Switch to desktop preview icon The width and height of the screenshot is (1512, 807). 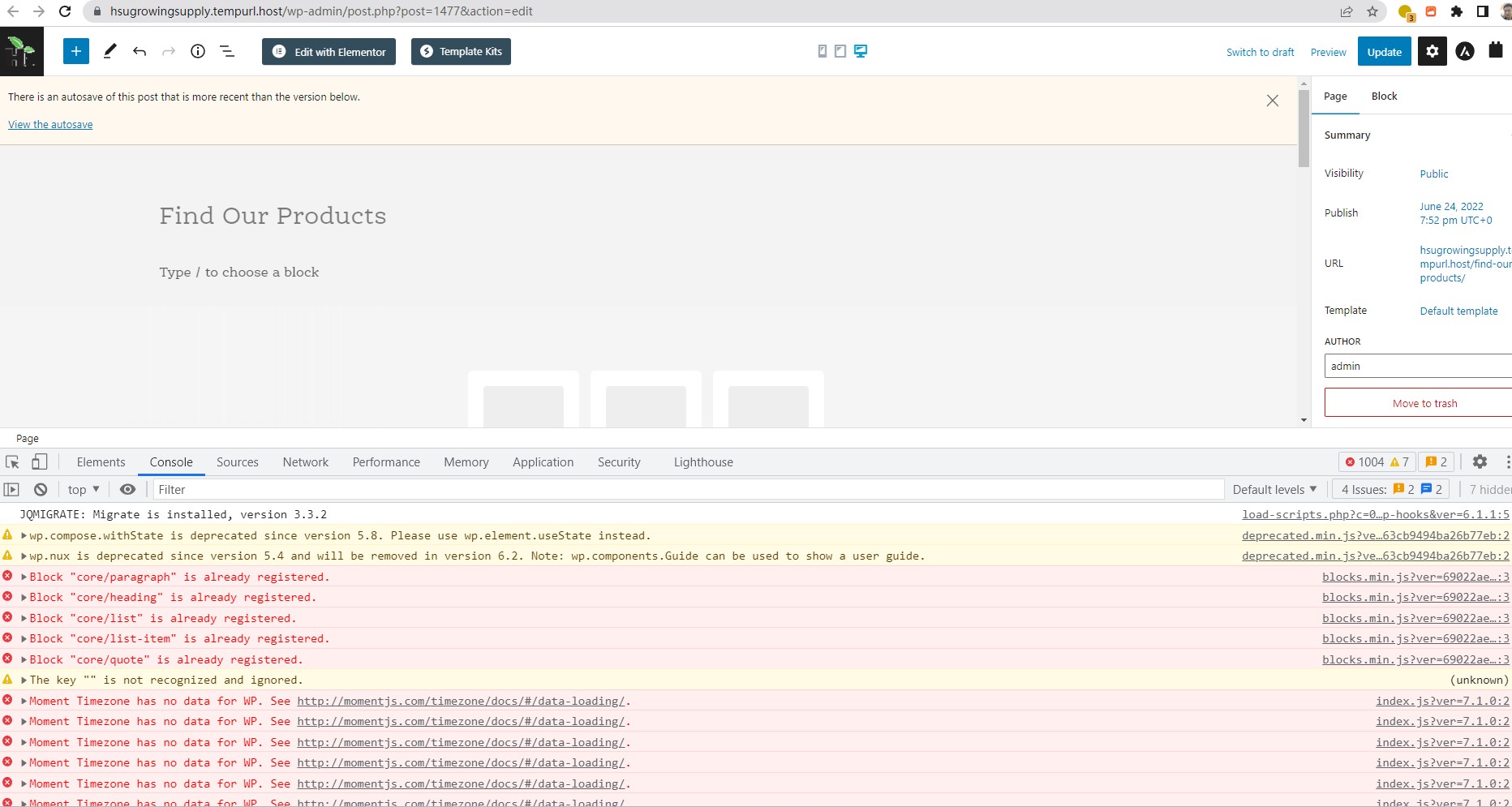[x=861, y=51]
